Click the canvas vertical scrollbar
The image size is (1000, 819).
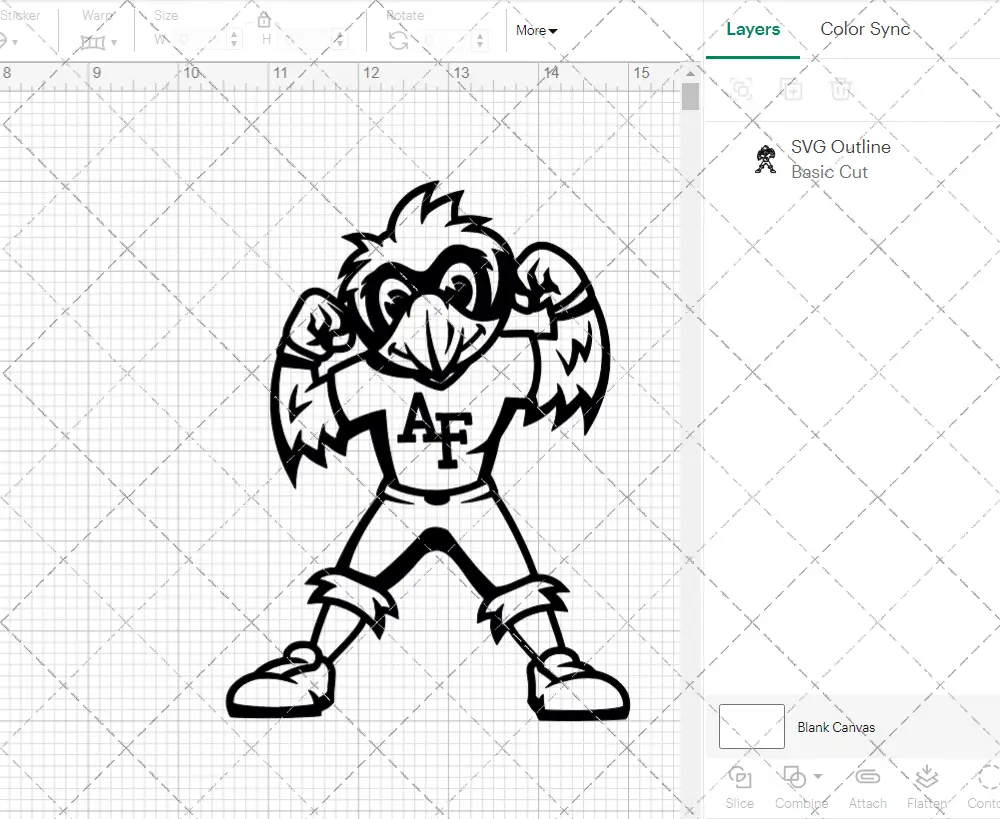tap(690, 97)
